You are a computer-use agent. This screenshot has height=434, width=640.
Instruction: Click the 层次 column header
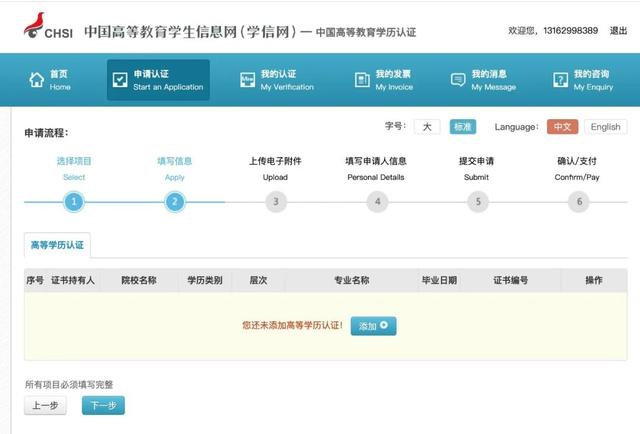tap(258, 280)
